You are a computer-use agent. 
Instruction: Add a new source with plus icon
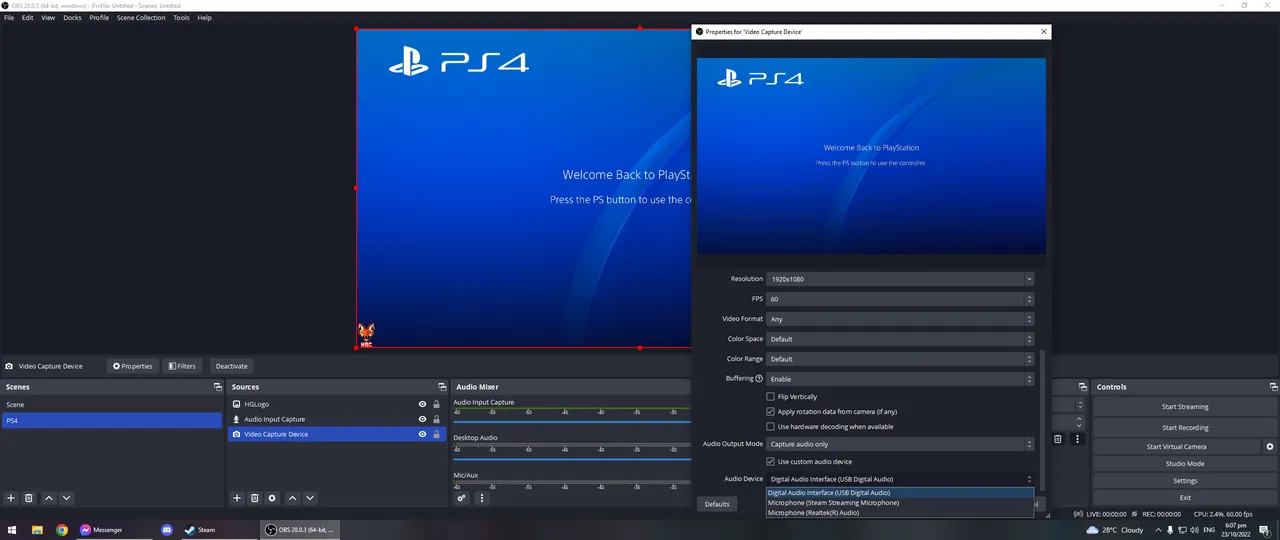(x=237, y=498)
